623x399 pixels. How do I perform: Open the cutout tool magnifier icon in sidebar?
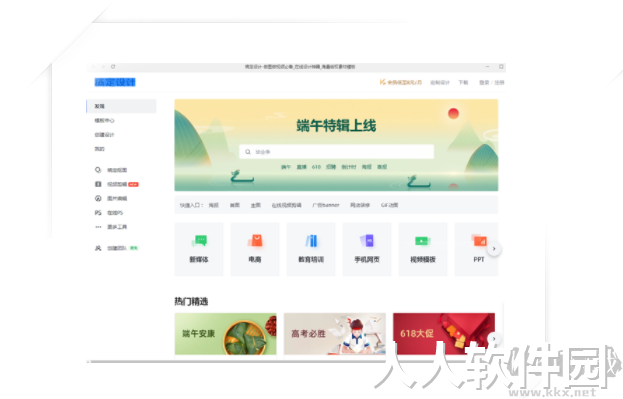tap(98, 170)
